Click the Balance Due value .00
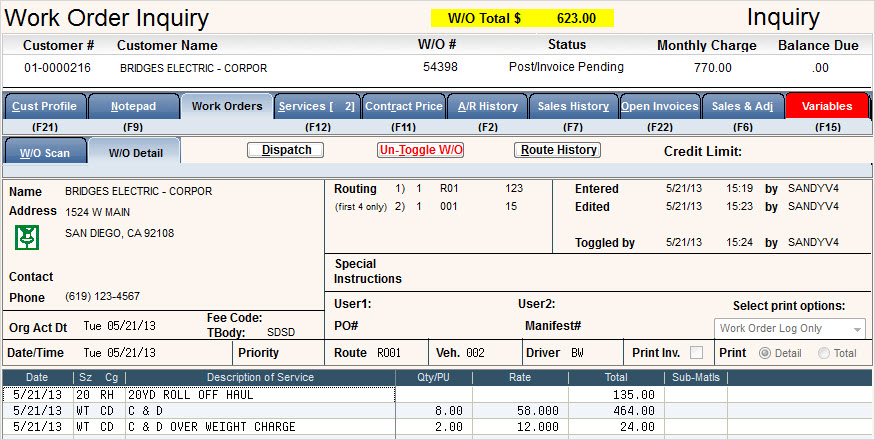Screen dimensions: 875x440 pyautogui.click(x=821, y=68)
